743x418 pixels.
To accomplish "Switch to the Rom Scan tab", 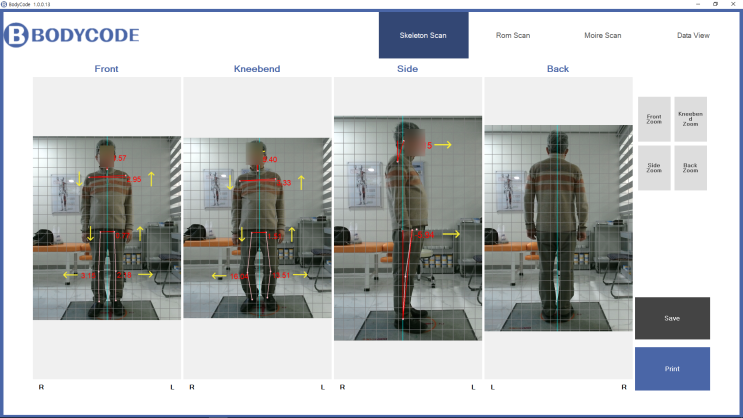I will pos(513,35).
